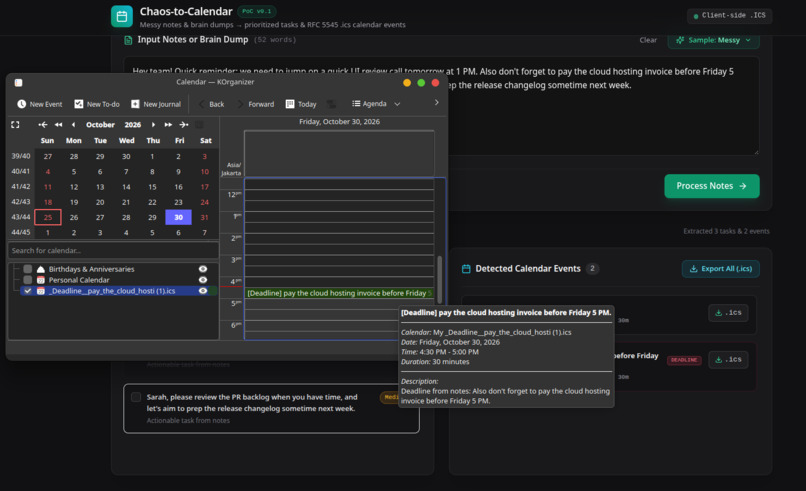
Task: Select October 14 in the mini calendar
Action: [126, 187]
